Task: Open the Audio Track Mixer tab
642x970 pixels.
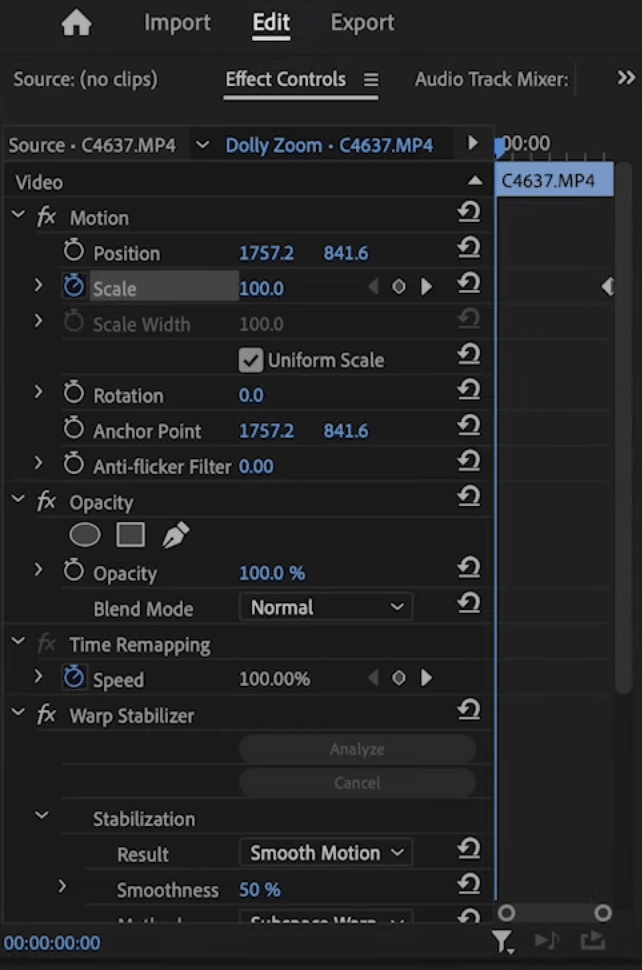Action: (491, 79)
